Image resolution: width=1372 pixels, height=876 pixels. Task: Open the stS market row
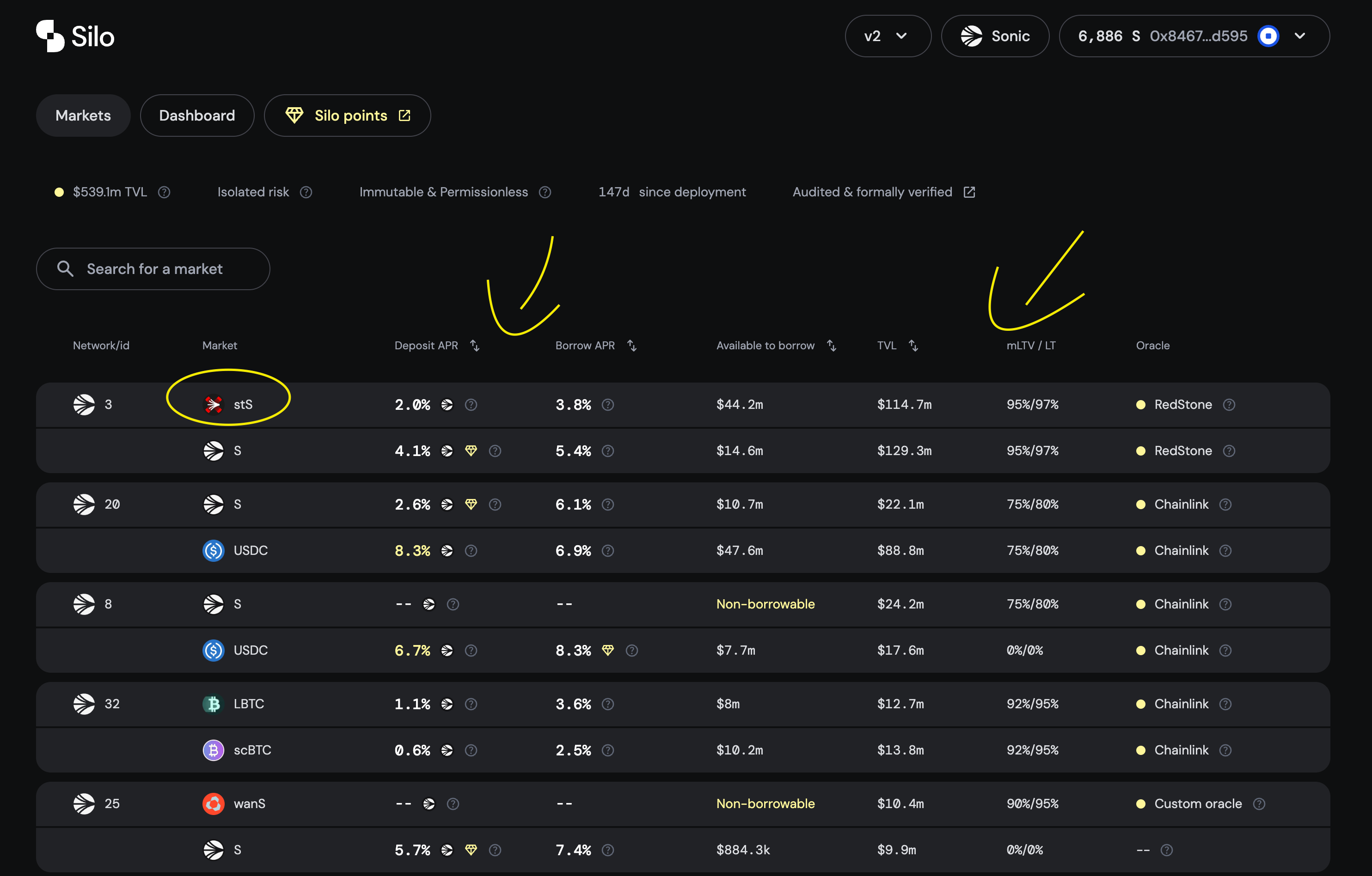243,404
